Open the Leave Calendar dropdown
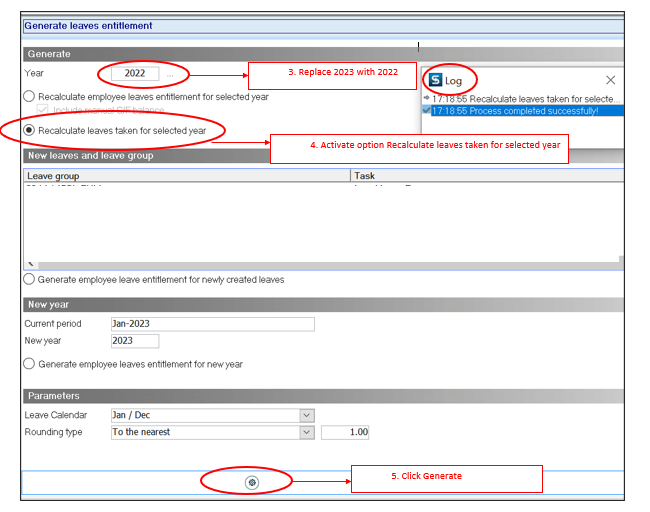This screenshot has height=512, width=650. tap(307, 415)
